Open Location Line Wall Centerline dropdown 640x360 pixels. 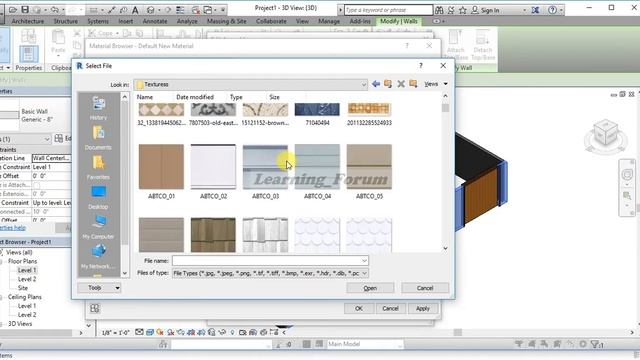click(51, 158)
